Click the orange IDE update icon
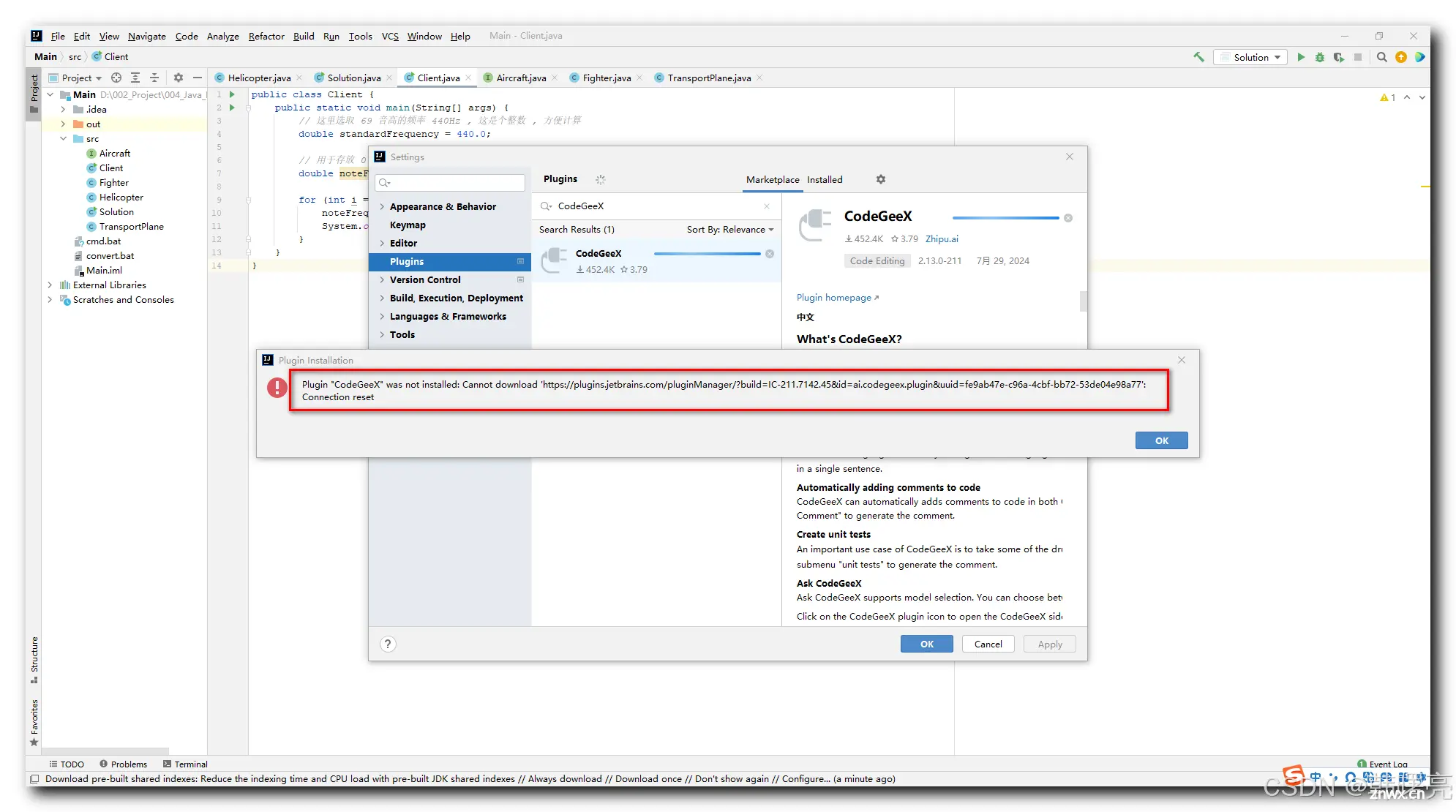 pos(1401,57)
